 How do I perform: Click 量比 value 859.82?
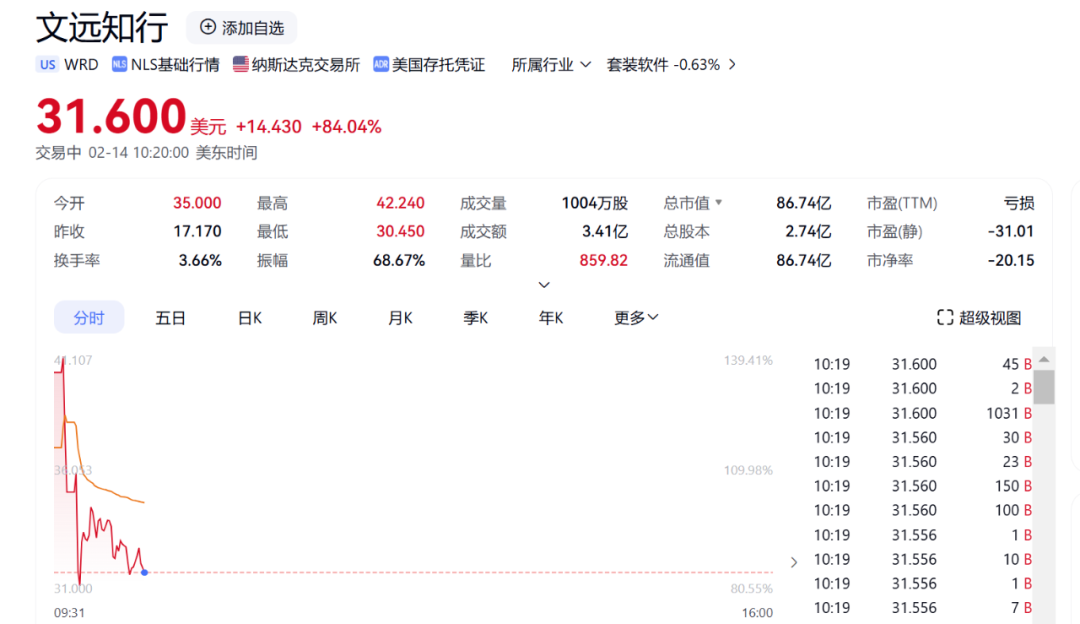tap(603, 260)
